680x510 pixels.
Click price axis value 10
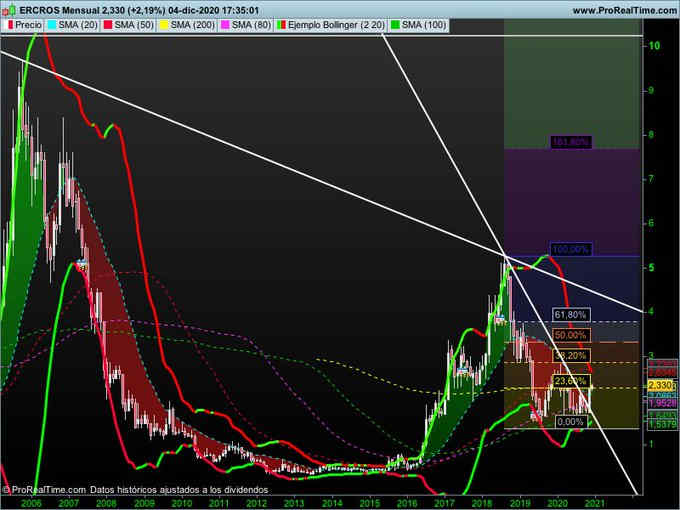coord(654,46)
